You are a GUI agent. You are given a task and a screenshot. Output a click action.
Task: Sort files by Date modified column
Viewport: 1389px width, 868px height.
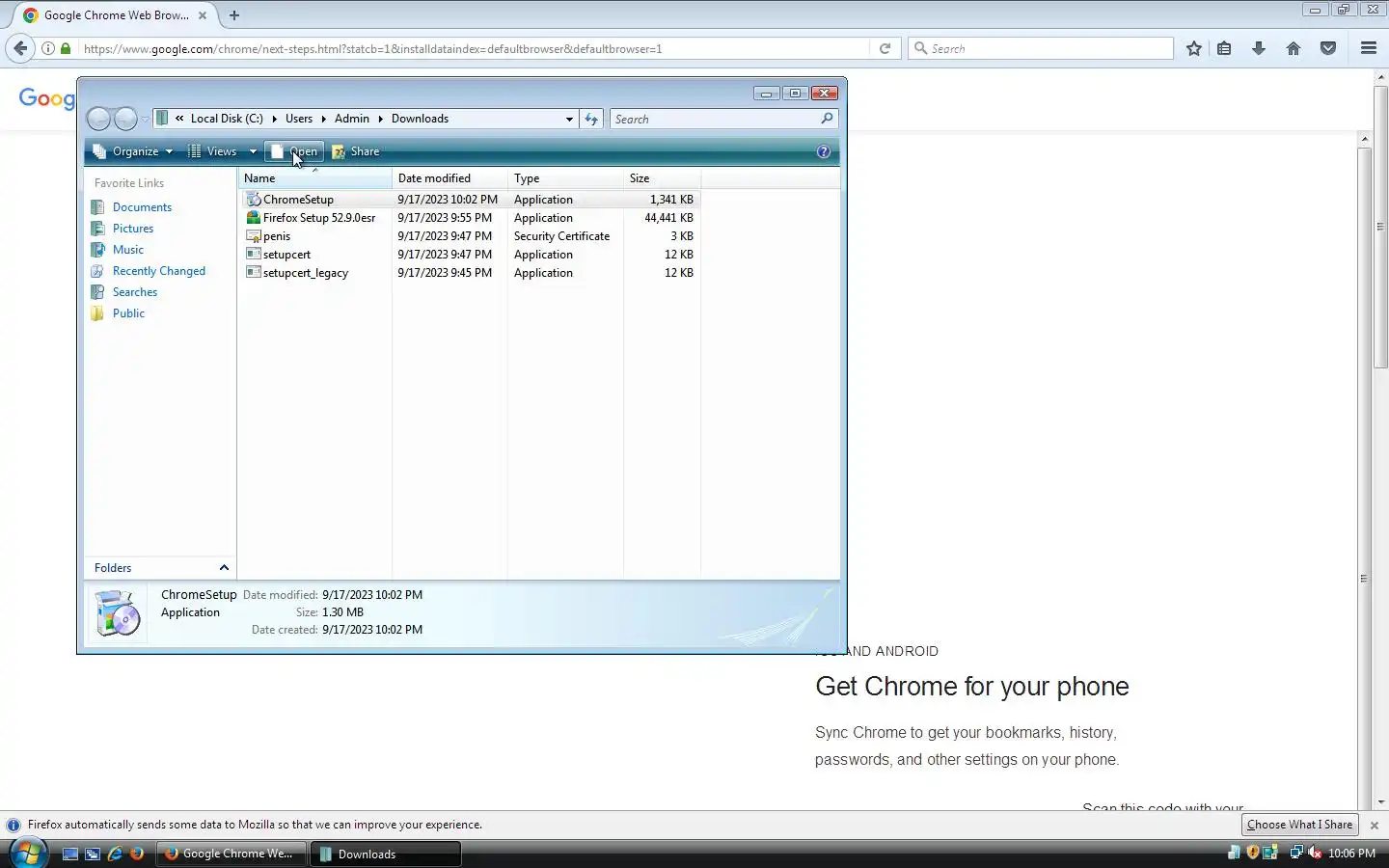[x=449, y=178]
